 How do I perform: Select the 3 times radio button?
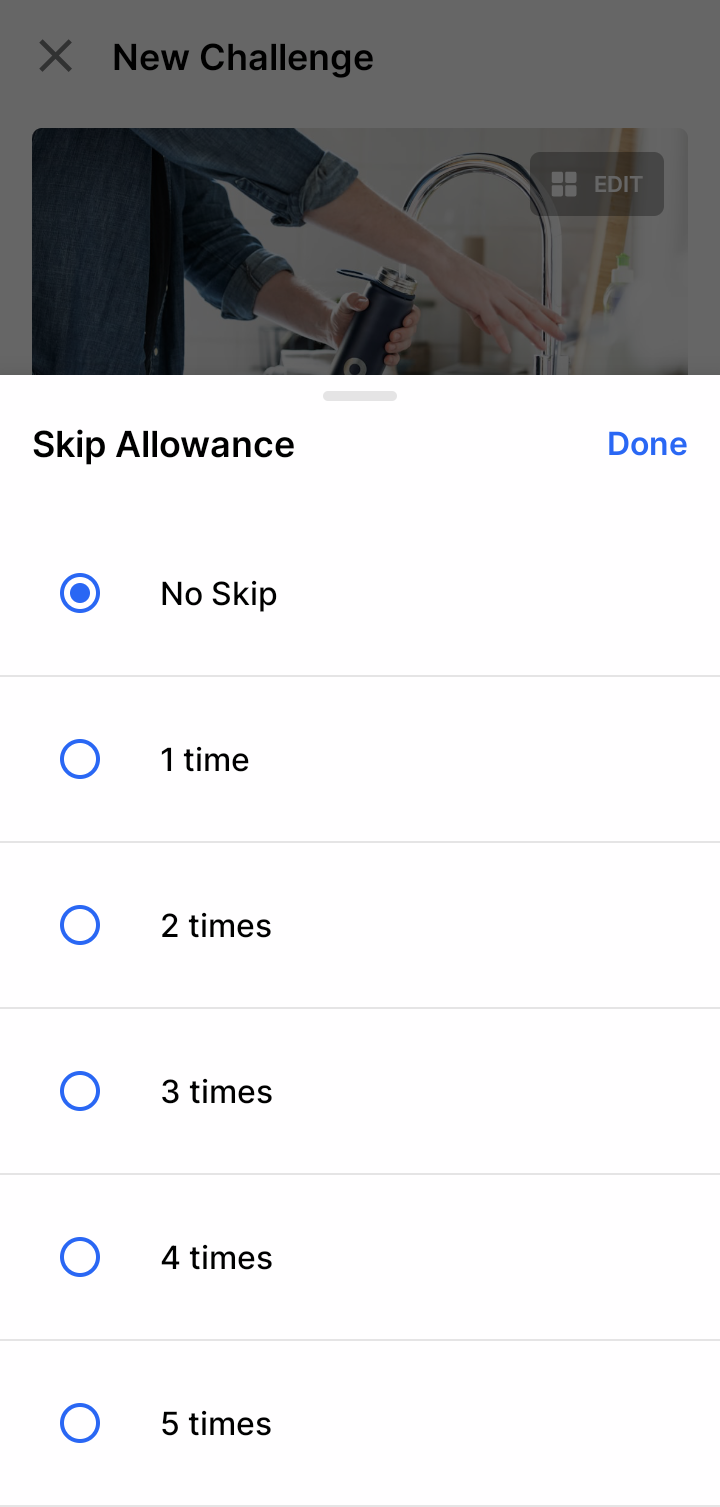pyautogui.click(x=80, y=1092)
